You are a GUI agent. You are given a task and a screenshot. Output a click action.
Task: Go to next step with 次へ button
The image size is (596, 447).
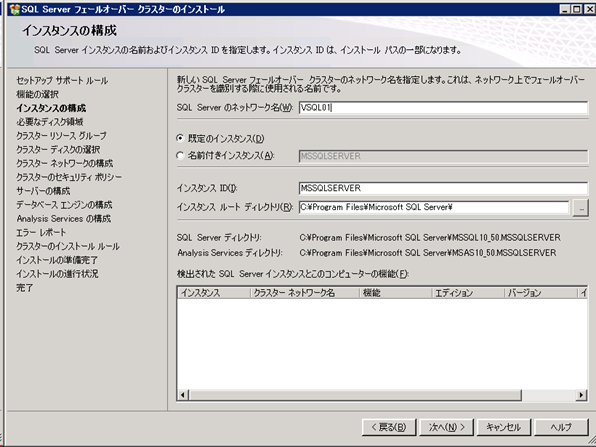click(x=447, y=427)
